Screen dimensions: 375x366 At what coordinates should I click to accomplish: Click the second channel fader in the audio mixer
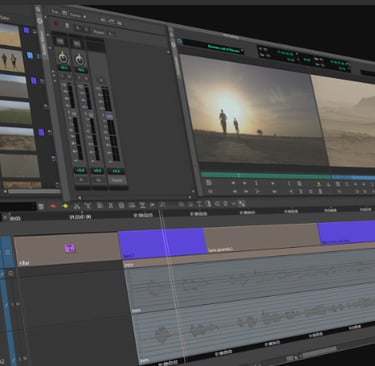click(x=91, y=116)
